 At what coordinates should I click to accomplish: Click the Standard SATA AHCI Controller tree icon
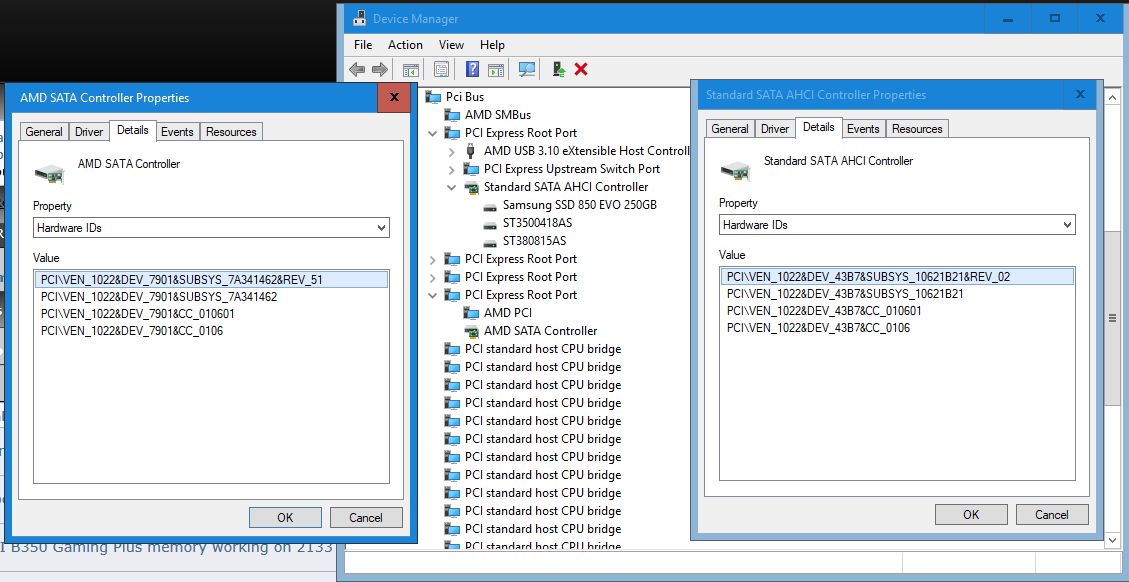point(471,187)
